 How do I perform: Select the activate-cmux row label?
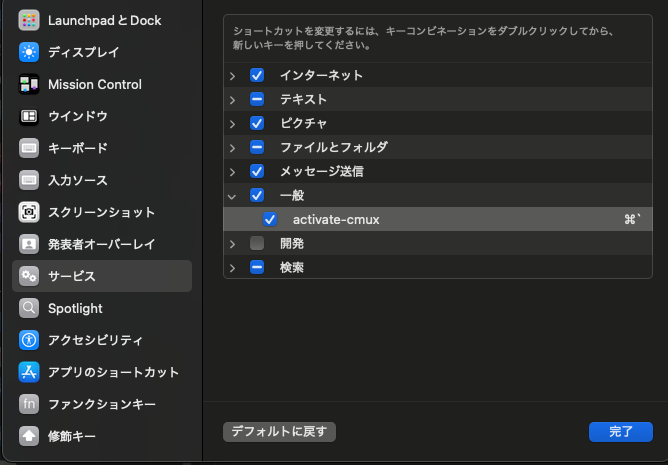[336, 220]
